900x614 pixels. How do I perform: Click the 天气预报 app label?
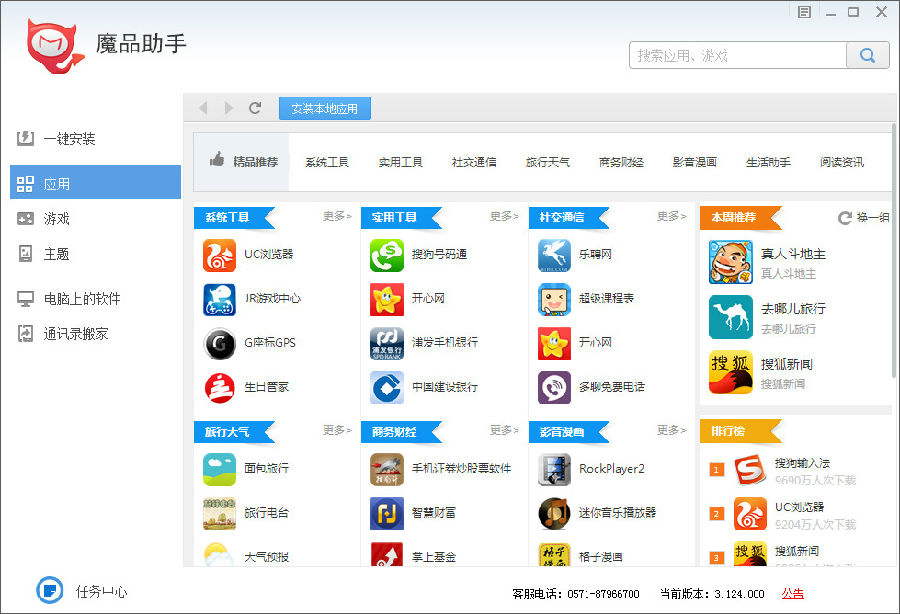pyautogui.click(x=266, y=557)
